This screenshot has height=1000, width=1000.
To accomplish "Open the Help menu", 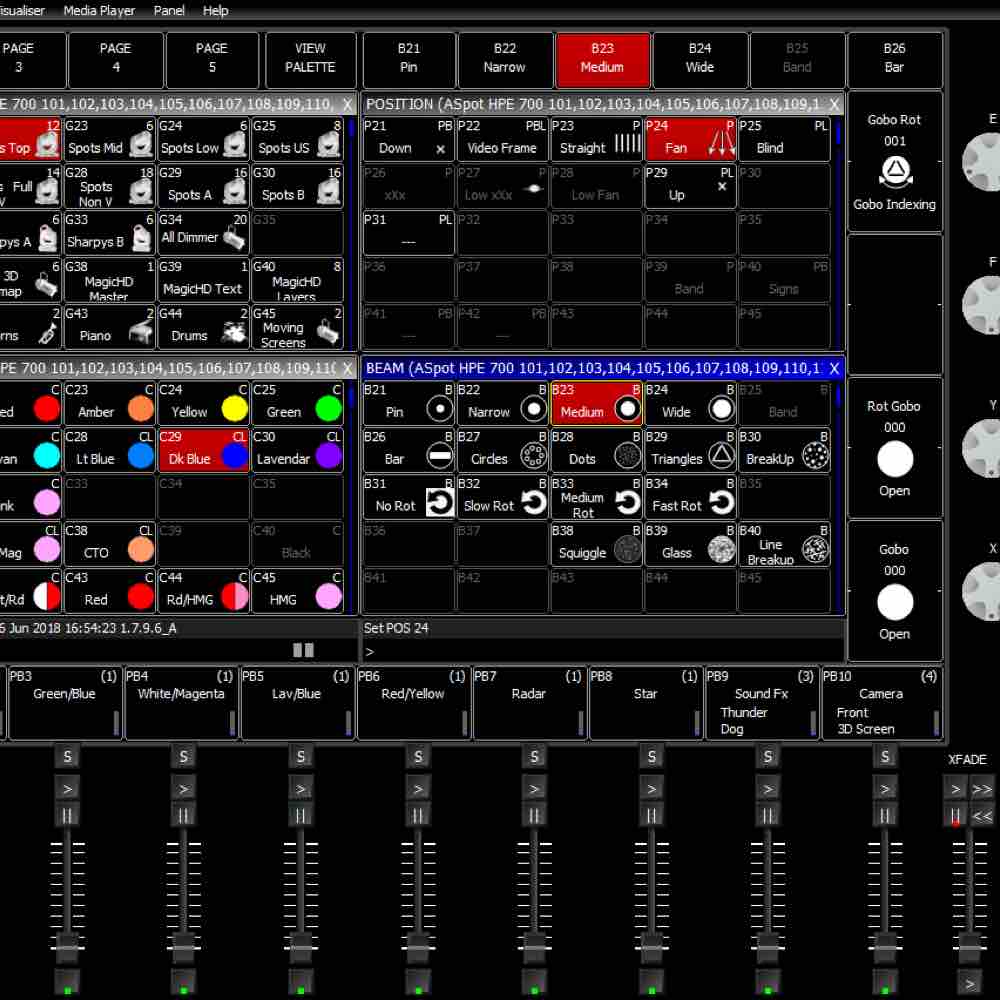I will pyautogui.click(x=216, y=11).
